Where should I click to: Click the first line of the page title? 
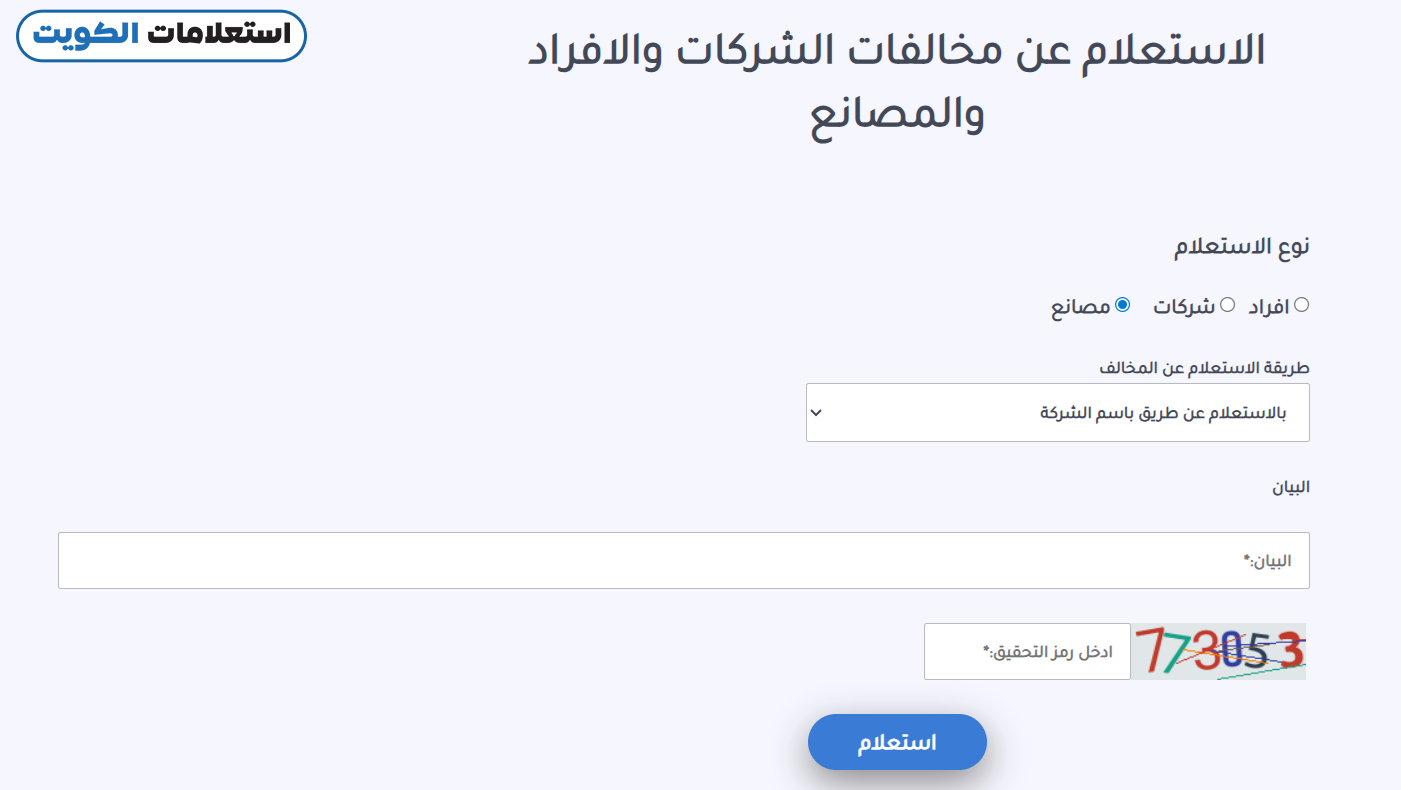coord(896,52)
